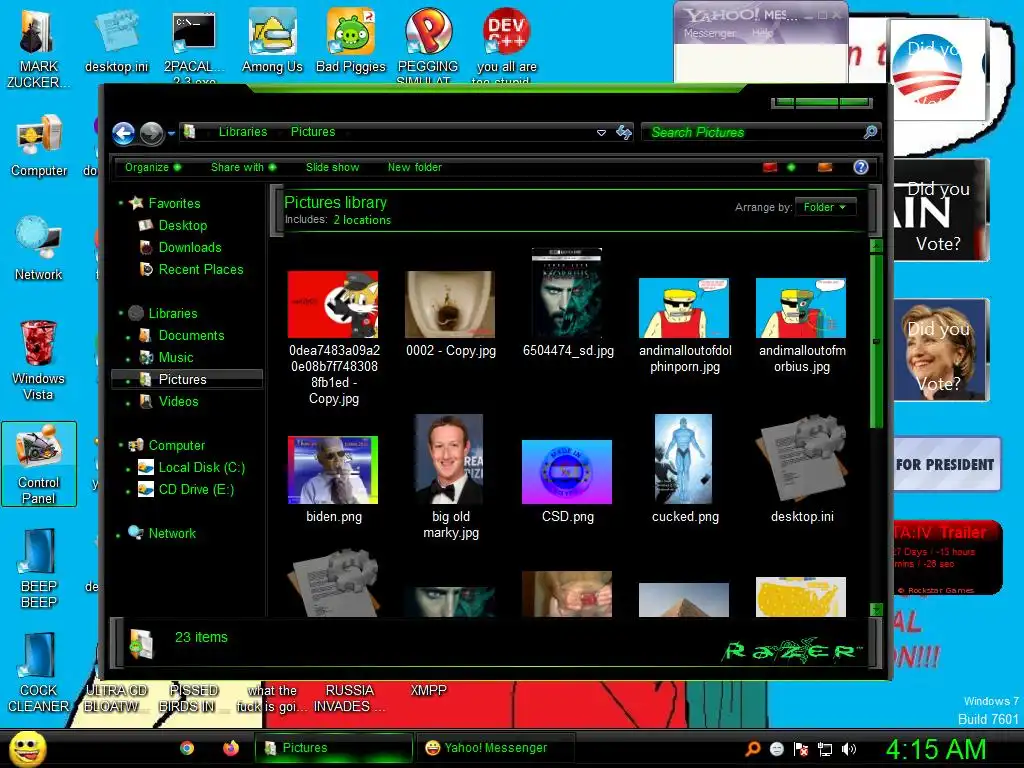
Task: Click the vertical scrollbar in file list
Action: [x=876, y=340]
